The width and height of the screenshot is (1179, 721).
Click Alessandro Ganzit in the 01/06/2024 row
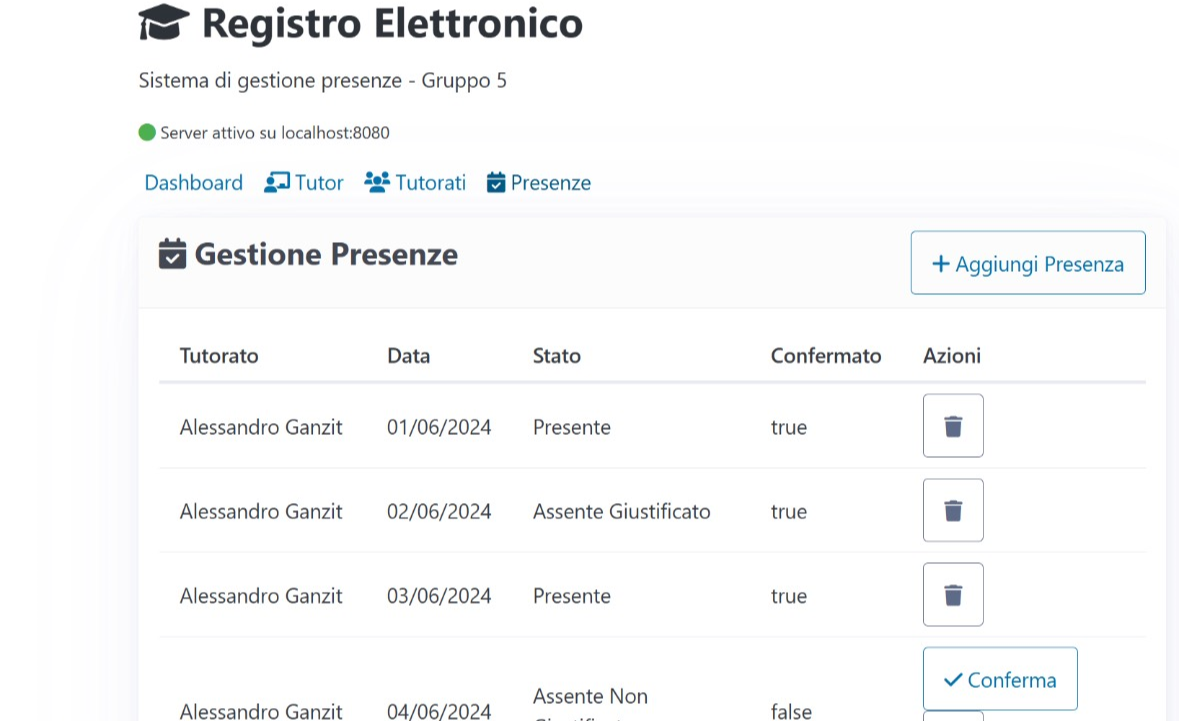pos(261,427)
